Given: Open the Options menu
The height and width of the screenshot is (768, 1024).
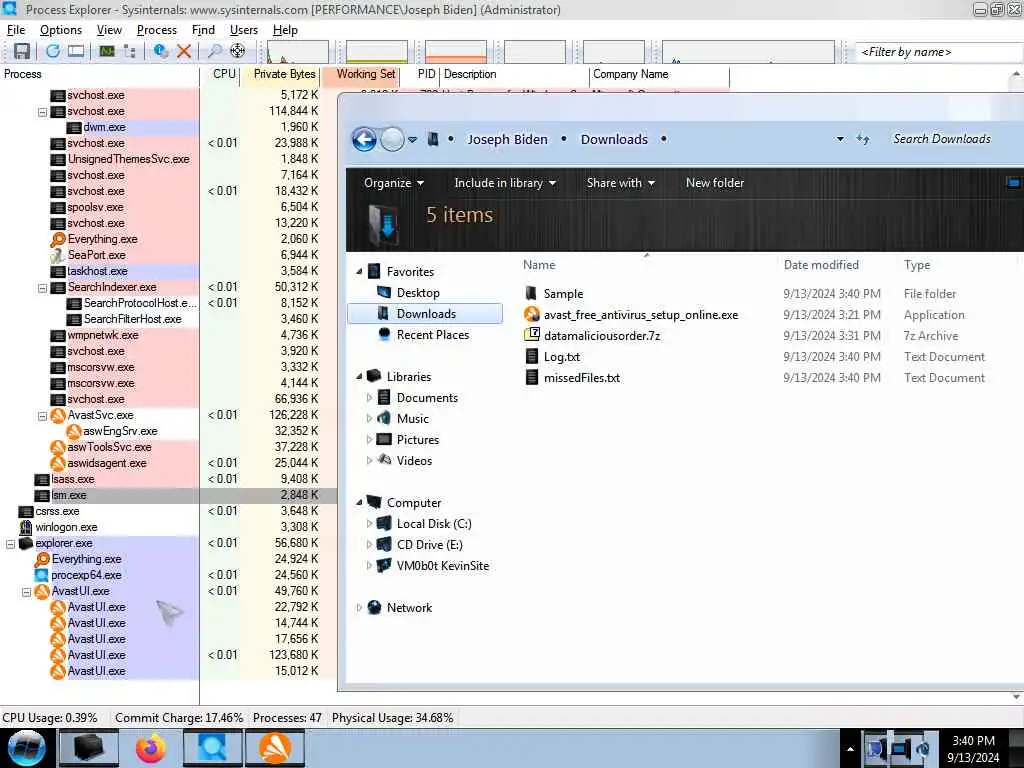Looking at the screenshot, I should [x=61, y=30].
